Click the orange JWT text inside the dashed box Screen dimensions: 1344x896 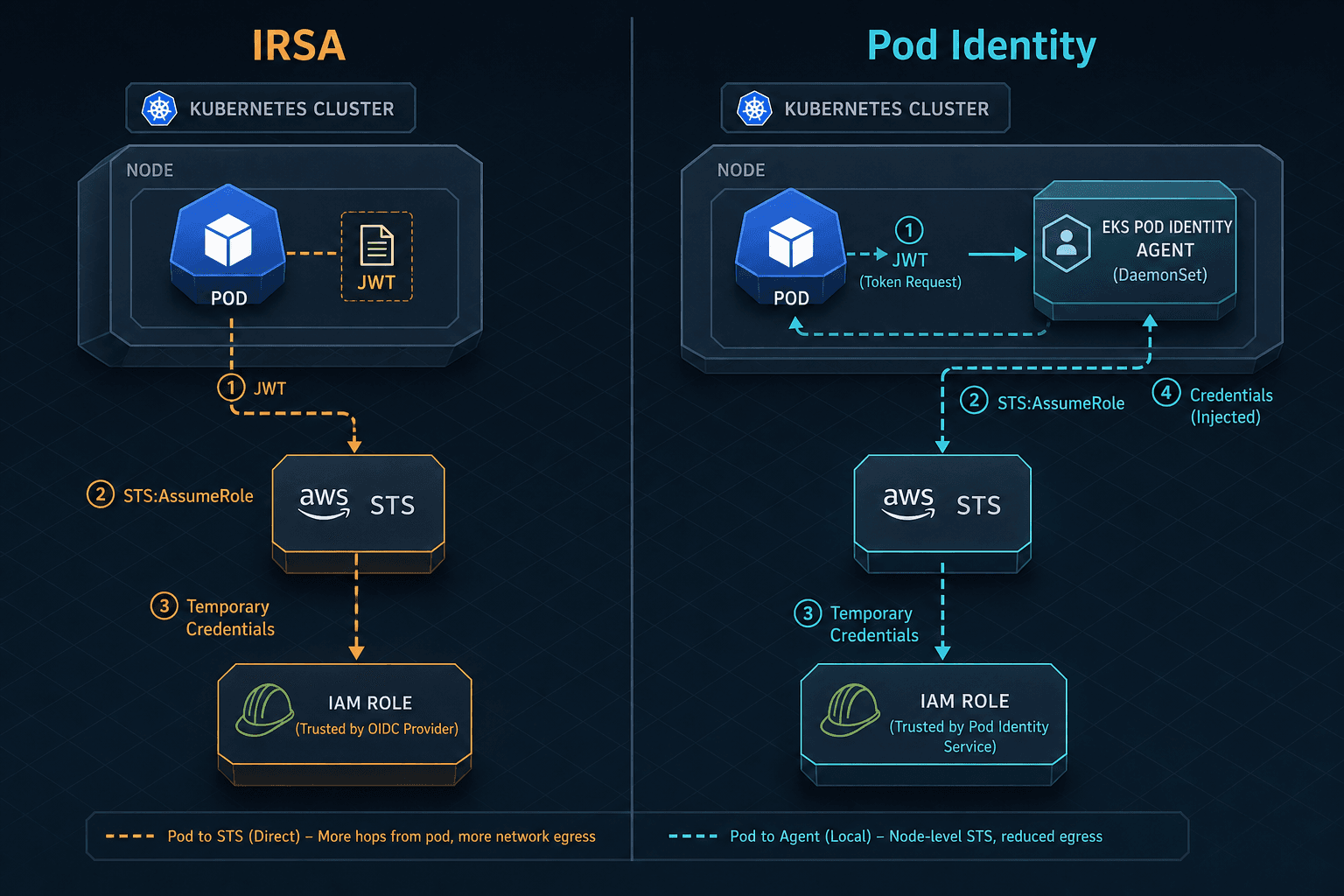point(376,283)
